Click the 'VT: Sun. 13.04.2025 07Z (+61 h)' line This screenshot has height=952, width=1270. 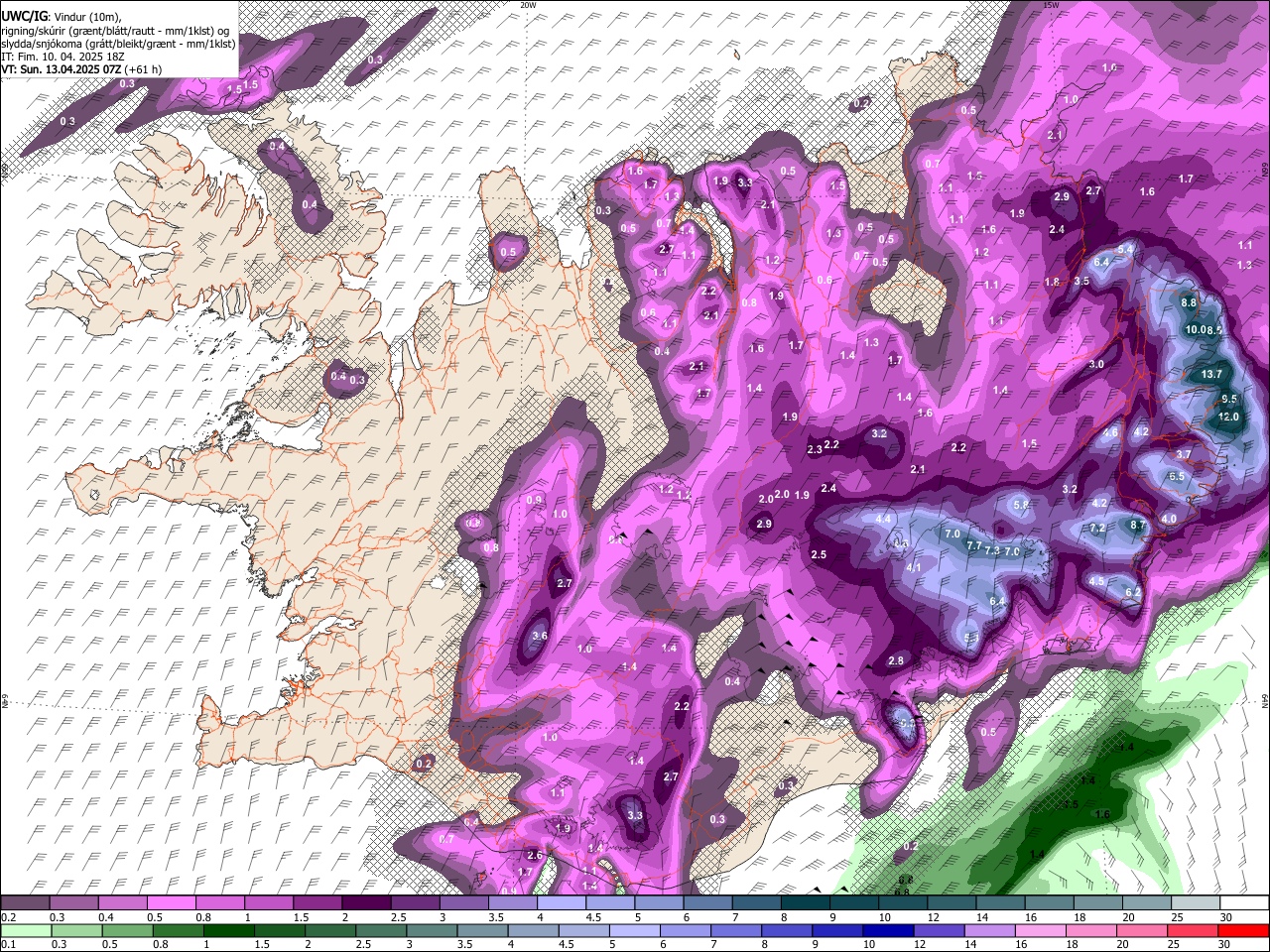click(x=81, y=69)
